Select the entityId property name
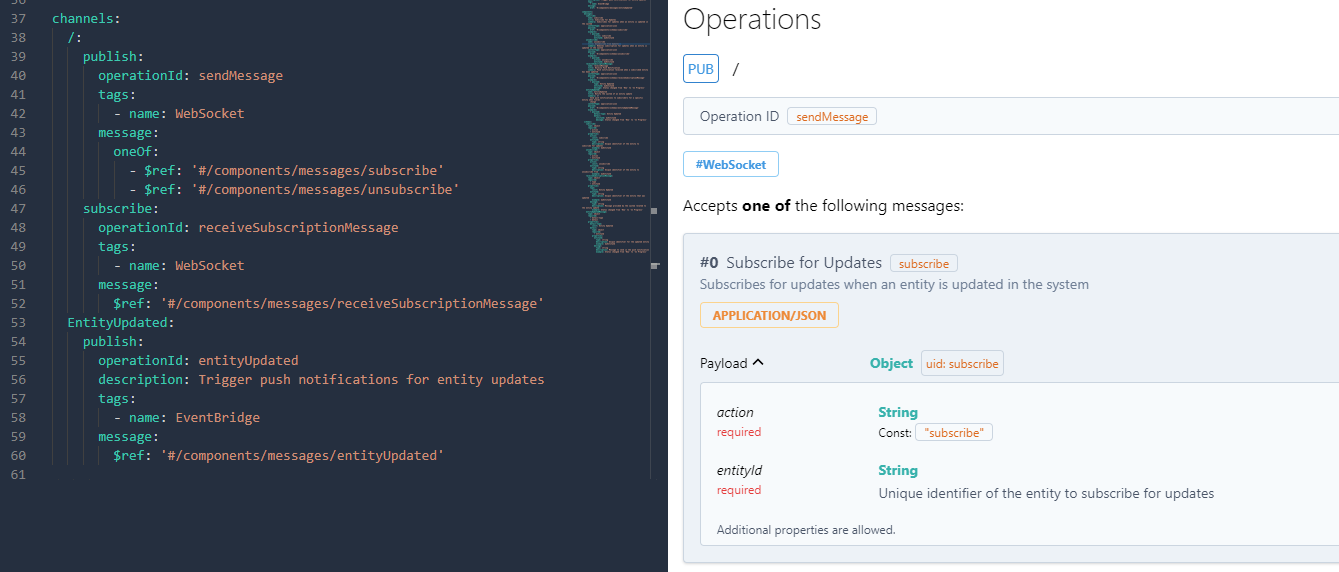1339x572 pixels. (739, 471)
